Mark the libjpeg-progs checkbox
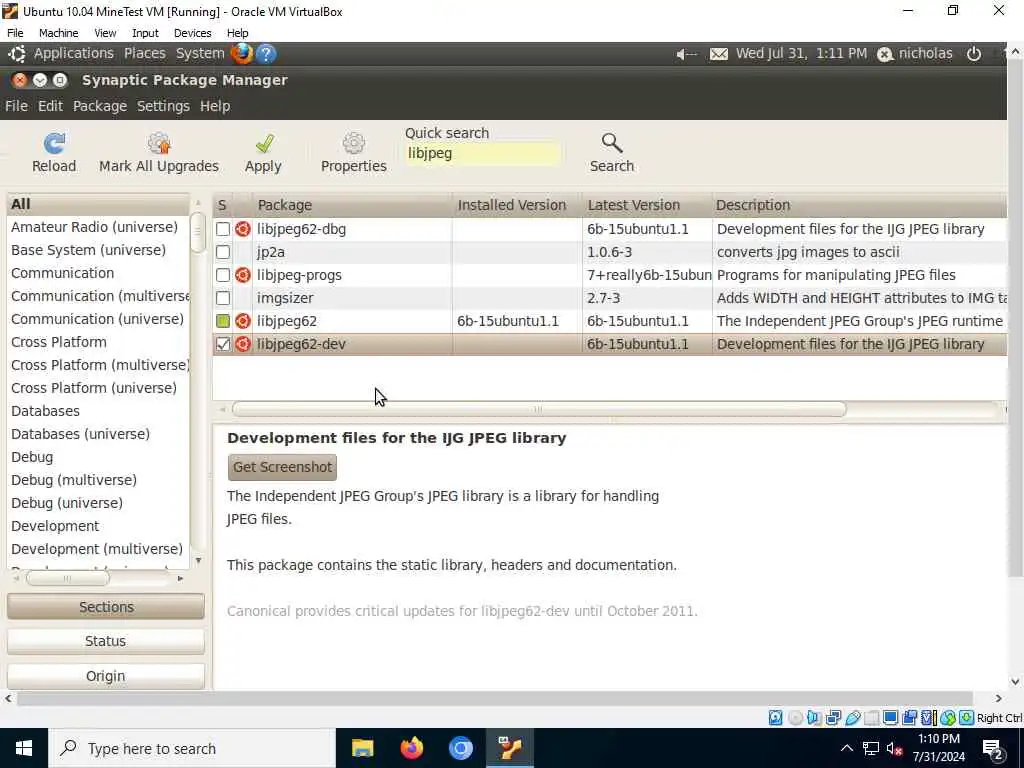 [x=223, y=275]
